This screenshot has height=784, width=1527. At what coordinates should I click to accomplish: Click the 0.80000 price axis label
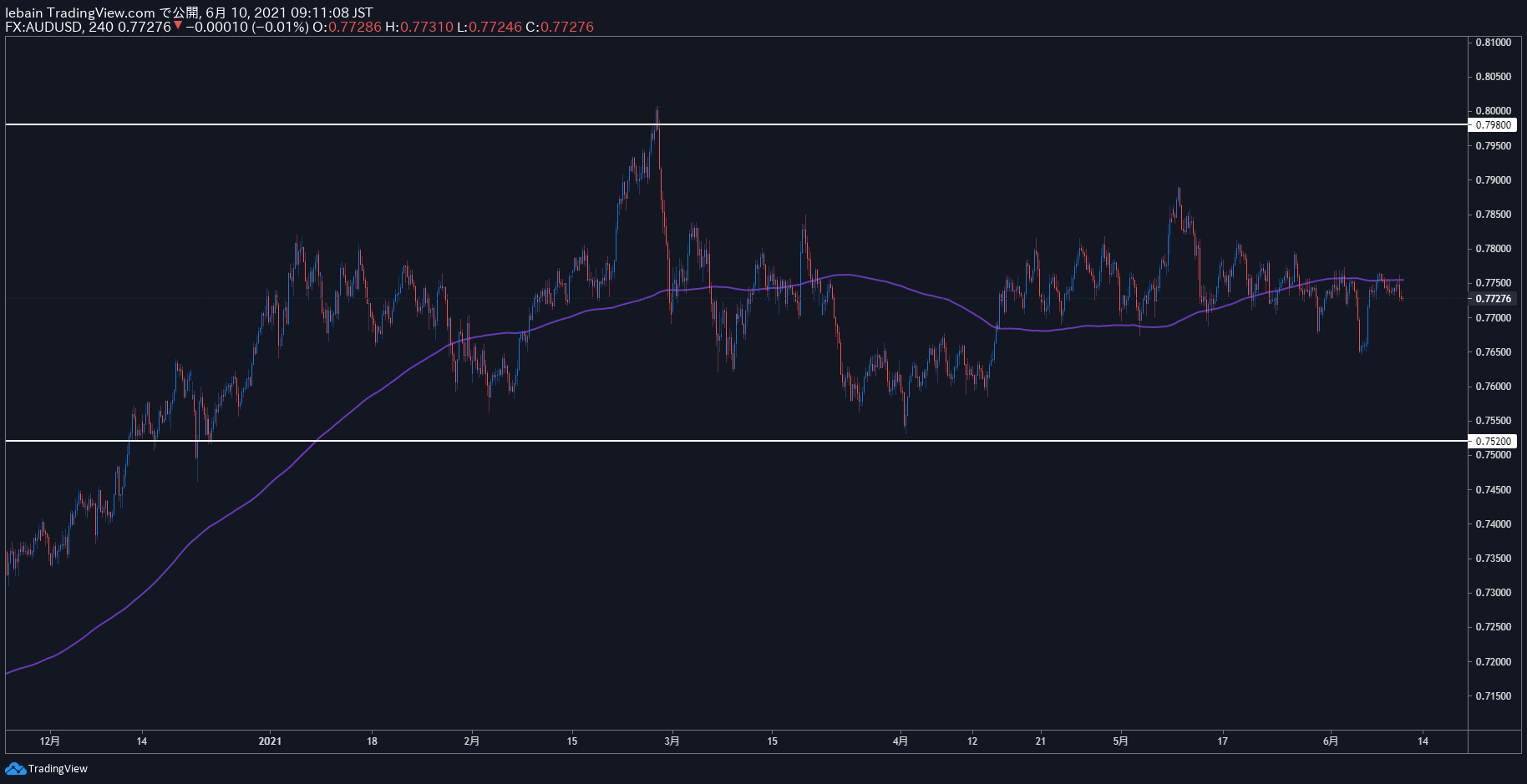click(x=1494, y=111)
